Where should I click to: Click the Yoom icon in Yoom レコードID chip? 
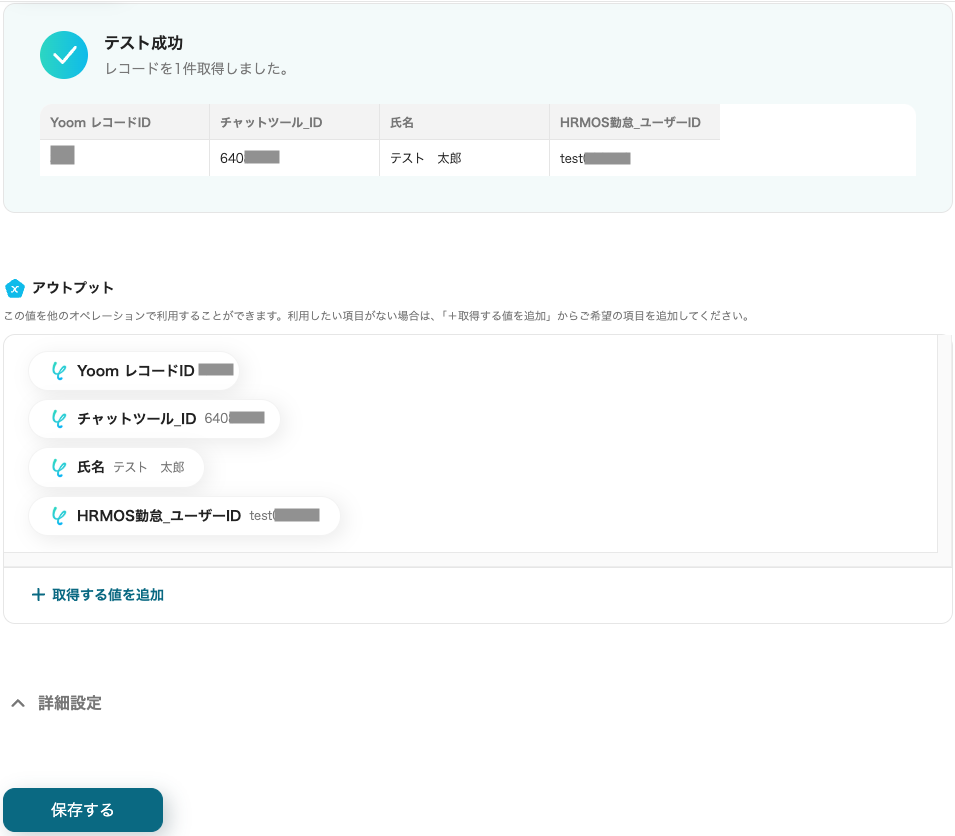[58, 371]
